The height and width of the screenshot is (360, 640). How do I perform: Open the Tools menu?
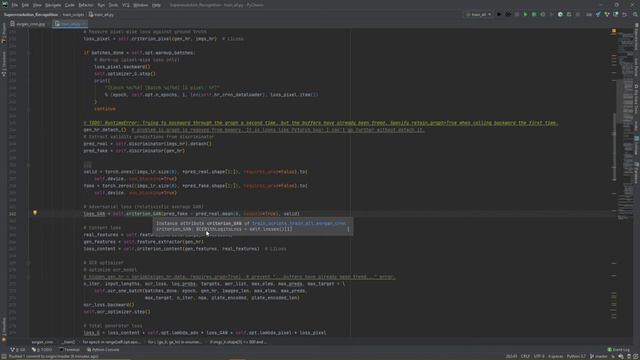(x=113, y=5)
